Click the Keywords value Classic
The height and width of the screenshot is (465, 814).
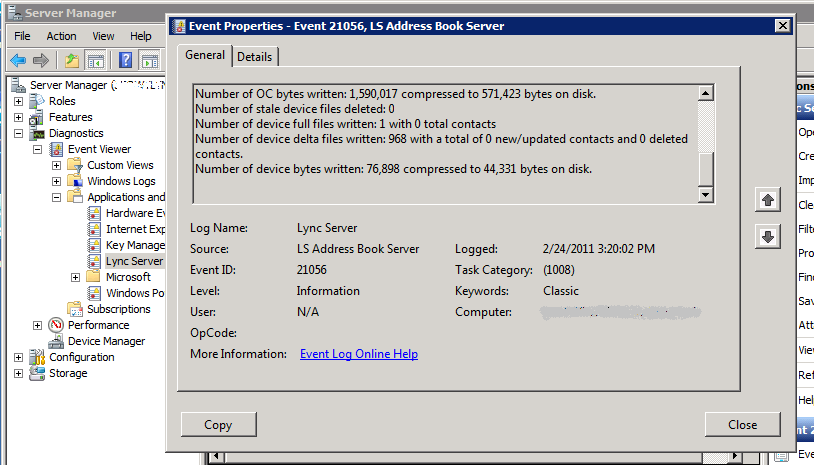coord(561,291)
